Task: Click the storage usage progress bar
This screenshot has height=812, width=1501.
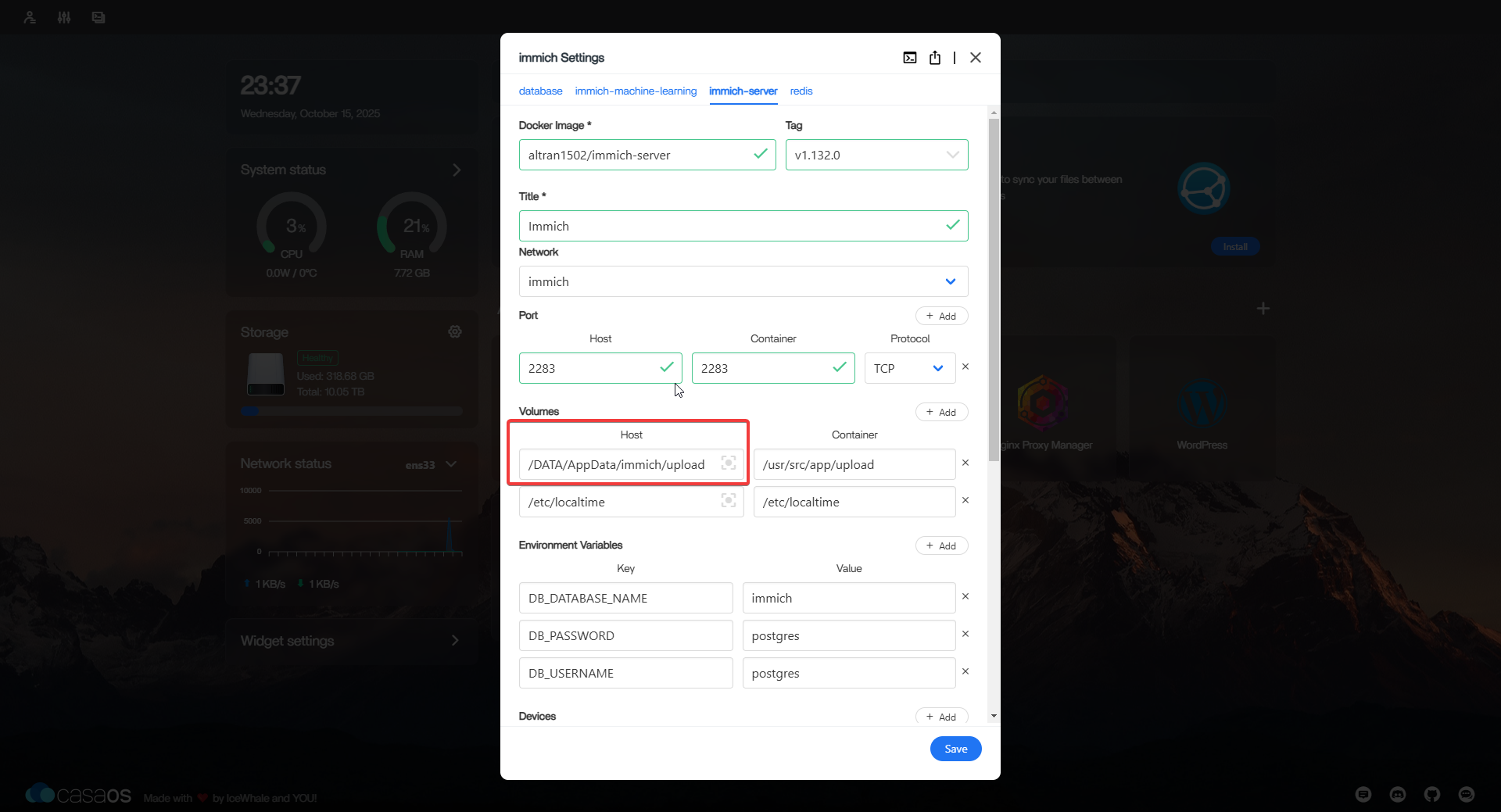Action: click(x=352, y=411)
